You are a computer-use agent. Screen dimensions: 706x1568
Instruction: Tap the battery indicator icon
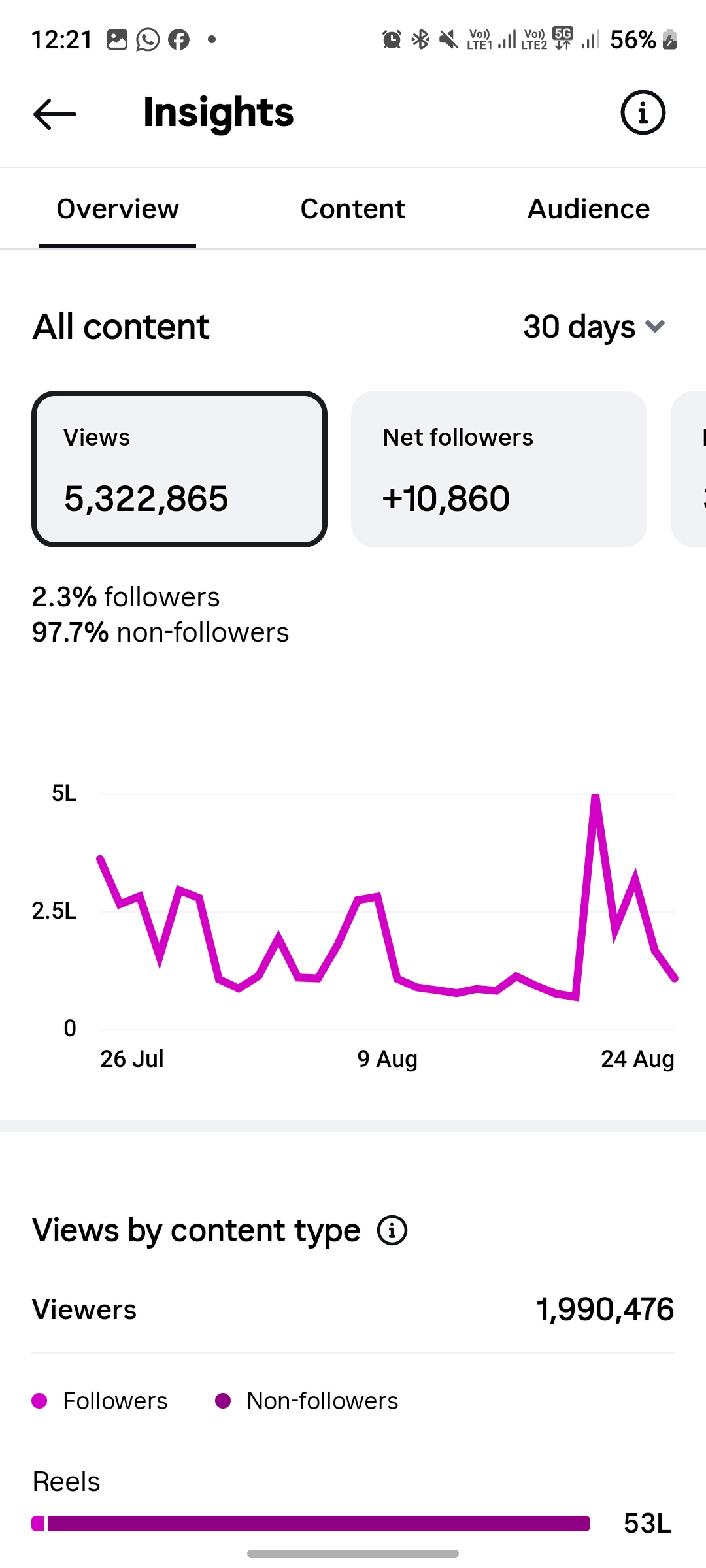(669, 40)
